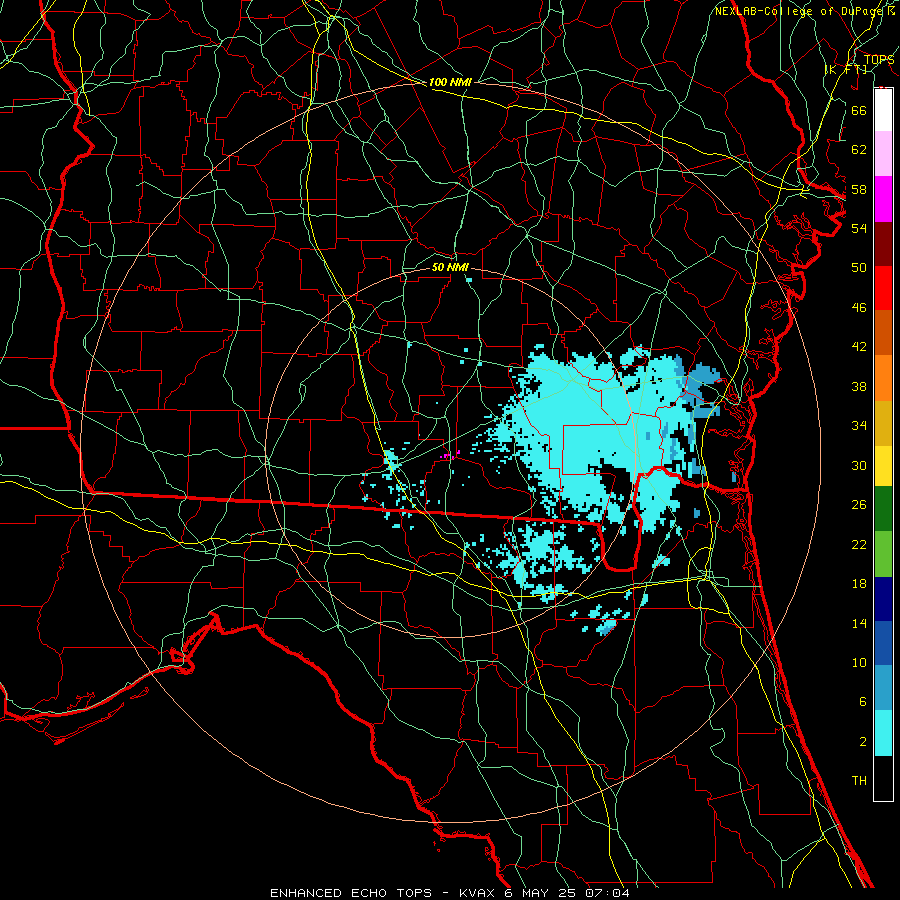This screenshot has height=900, width=900.
Task: Click the steel blue swatch near 8
Action: tap(883, 688)
